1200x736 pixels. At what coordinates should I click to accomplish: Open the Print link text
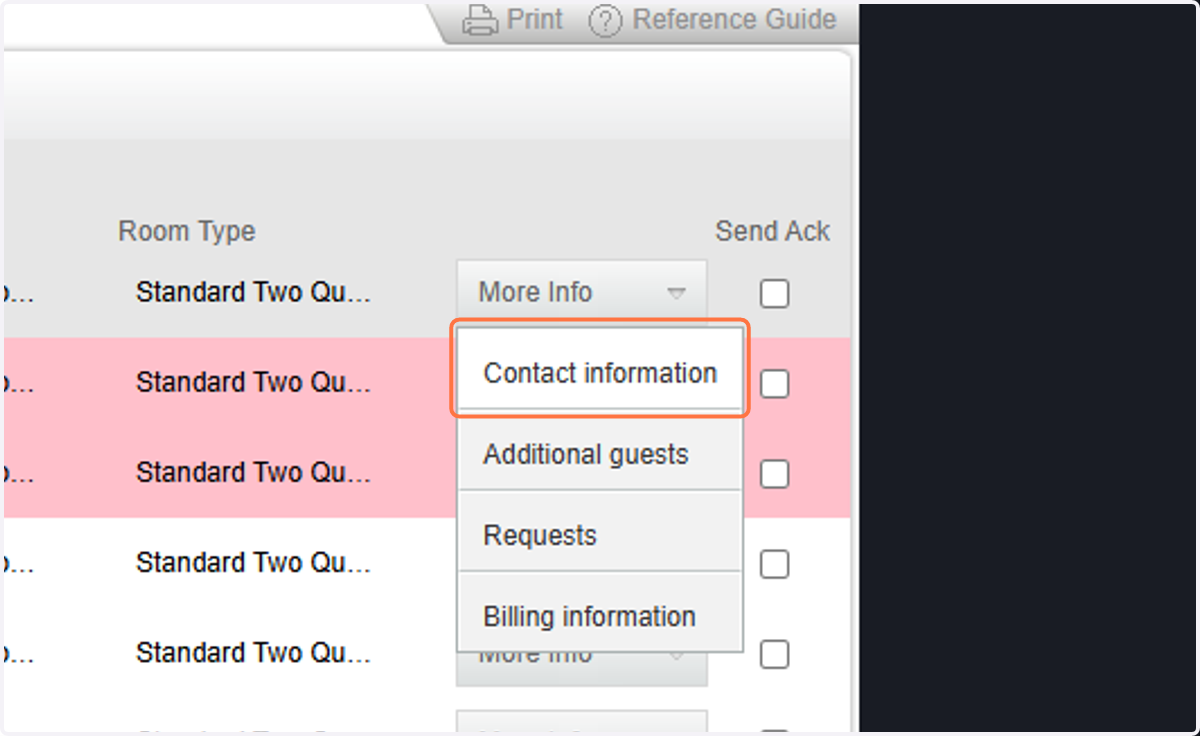pyautogui.click(x=534, y=19)
